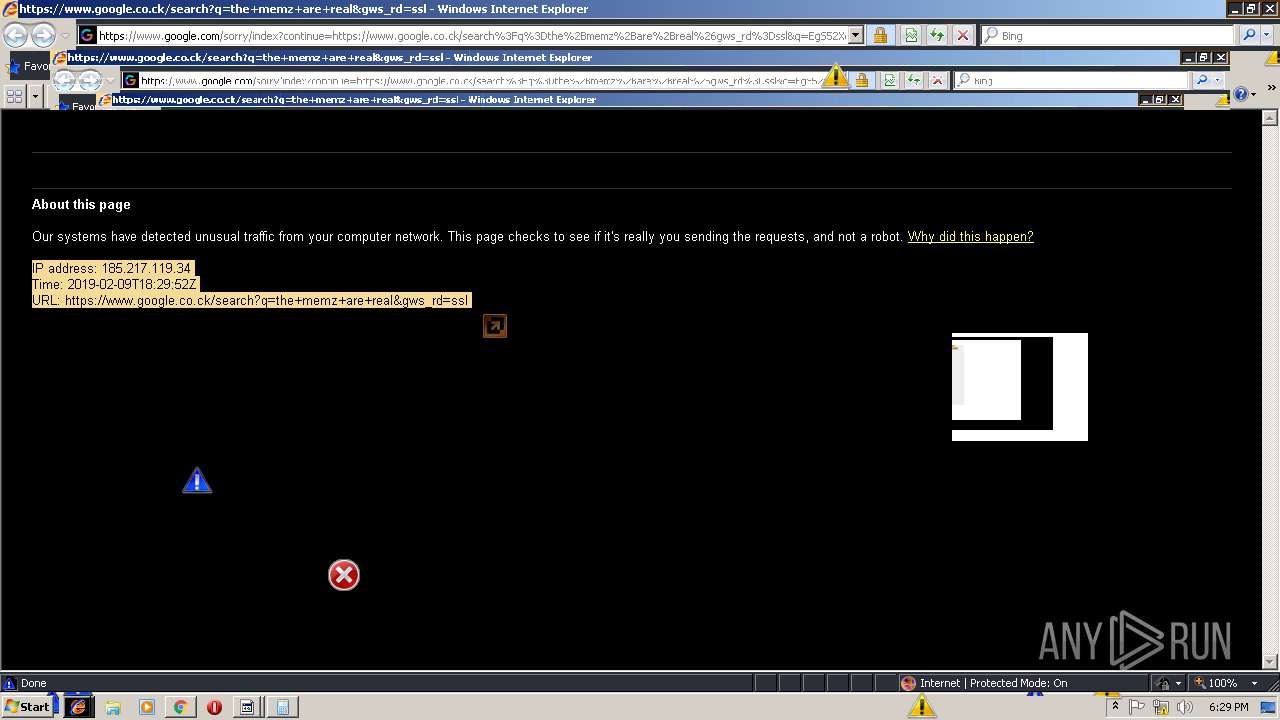Go back in the front Internet Explorer window

pos(15,35)
